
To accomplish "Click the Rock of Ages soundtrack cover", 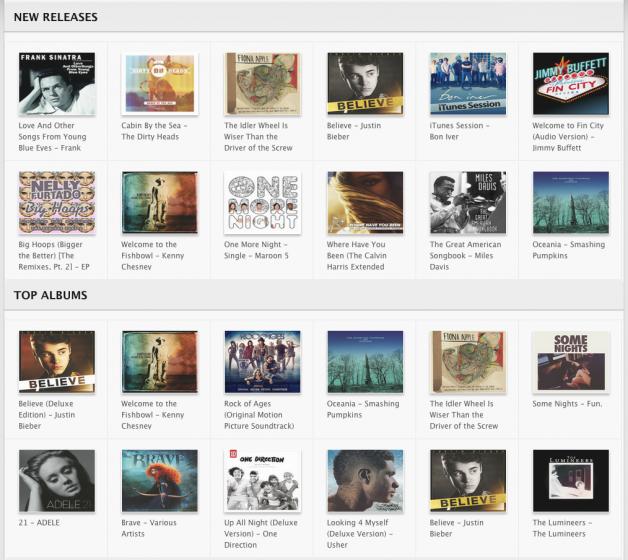I will [x=262, y=362].
